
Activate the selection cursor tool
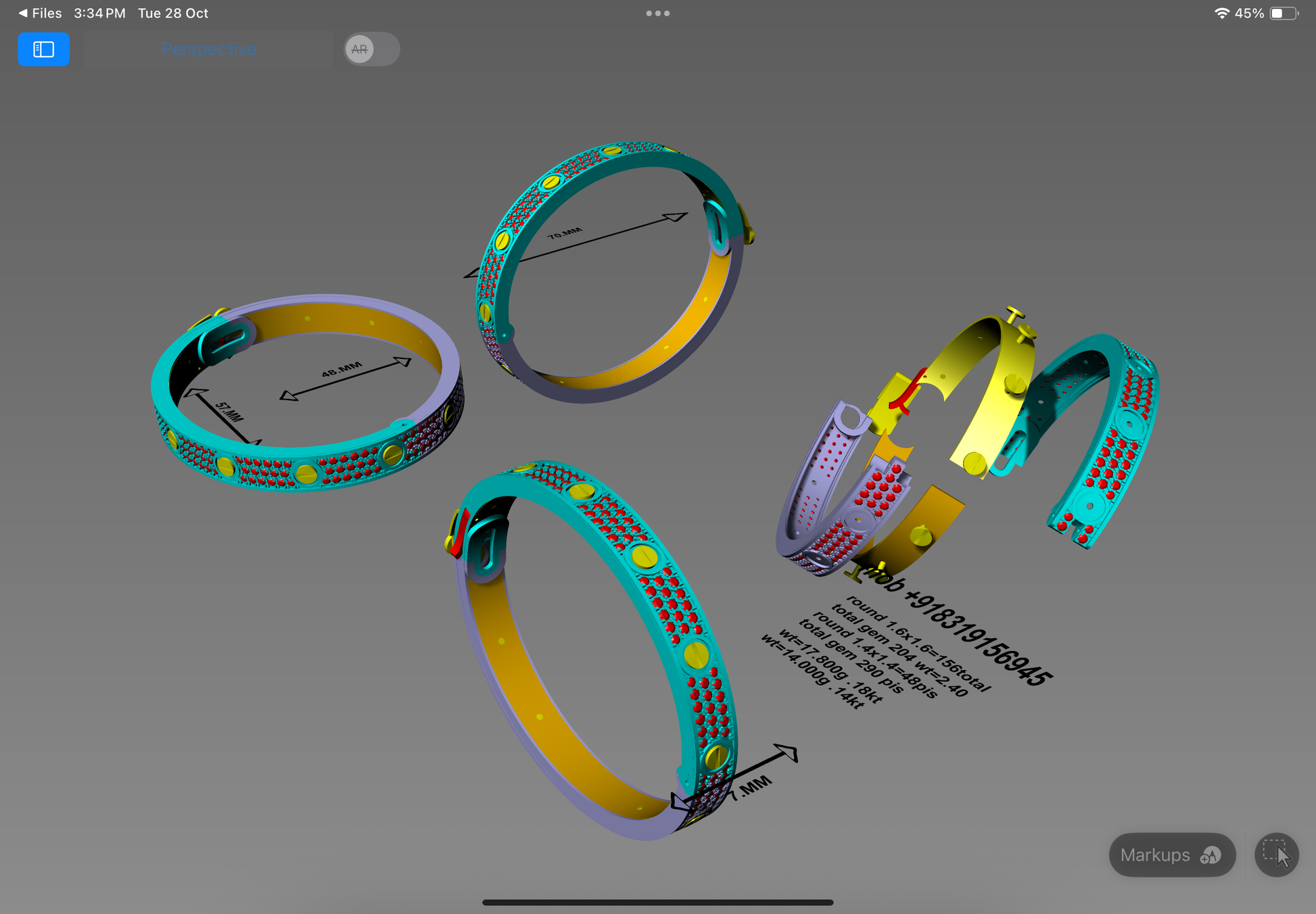(1276, 855)
